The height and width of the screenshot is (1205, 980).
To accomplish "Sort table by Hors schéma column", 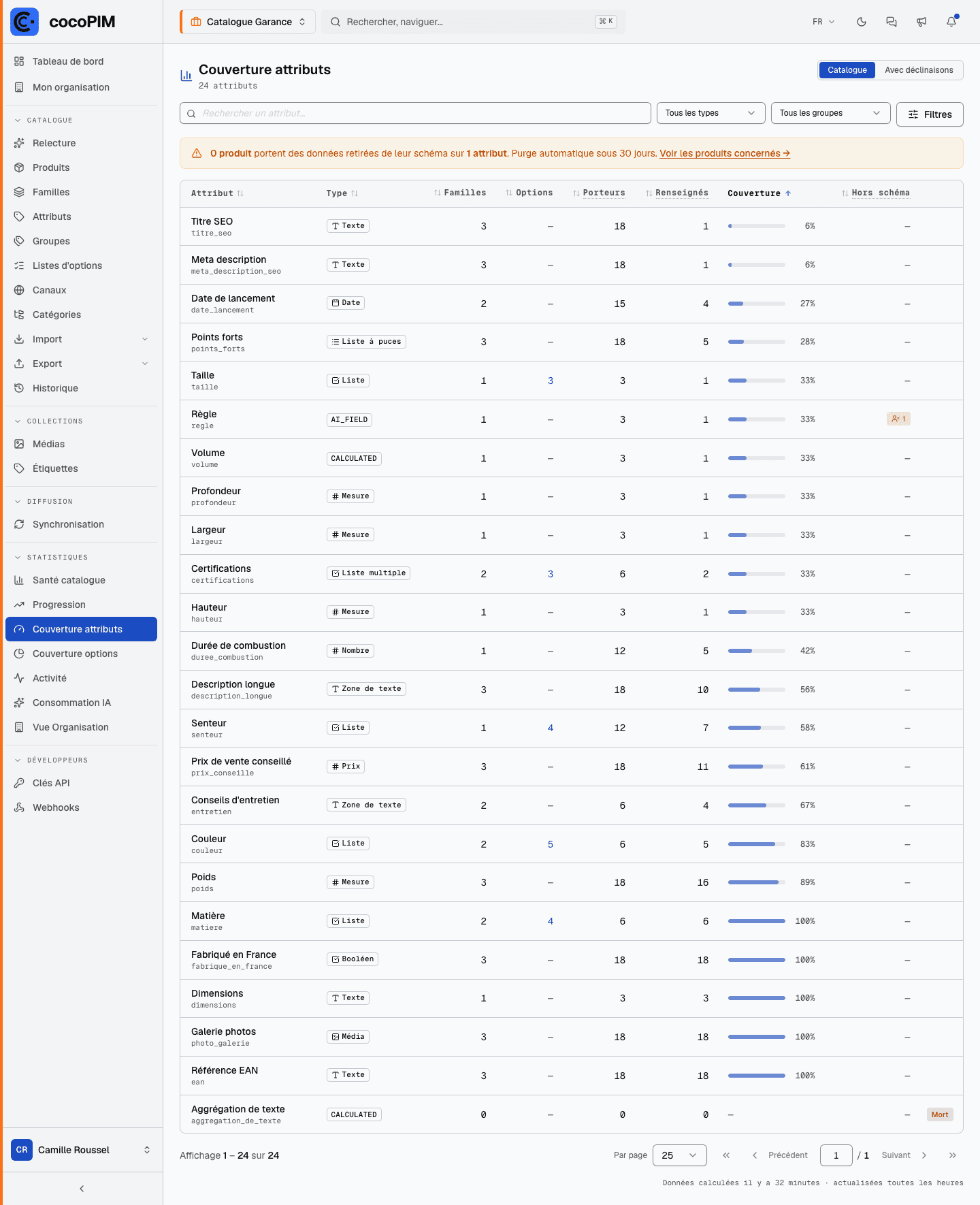I will pos(876,193).
